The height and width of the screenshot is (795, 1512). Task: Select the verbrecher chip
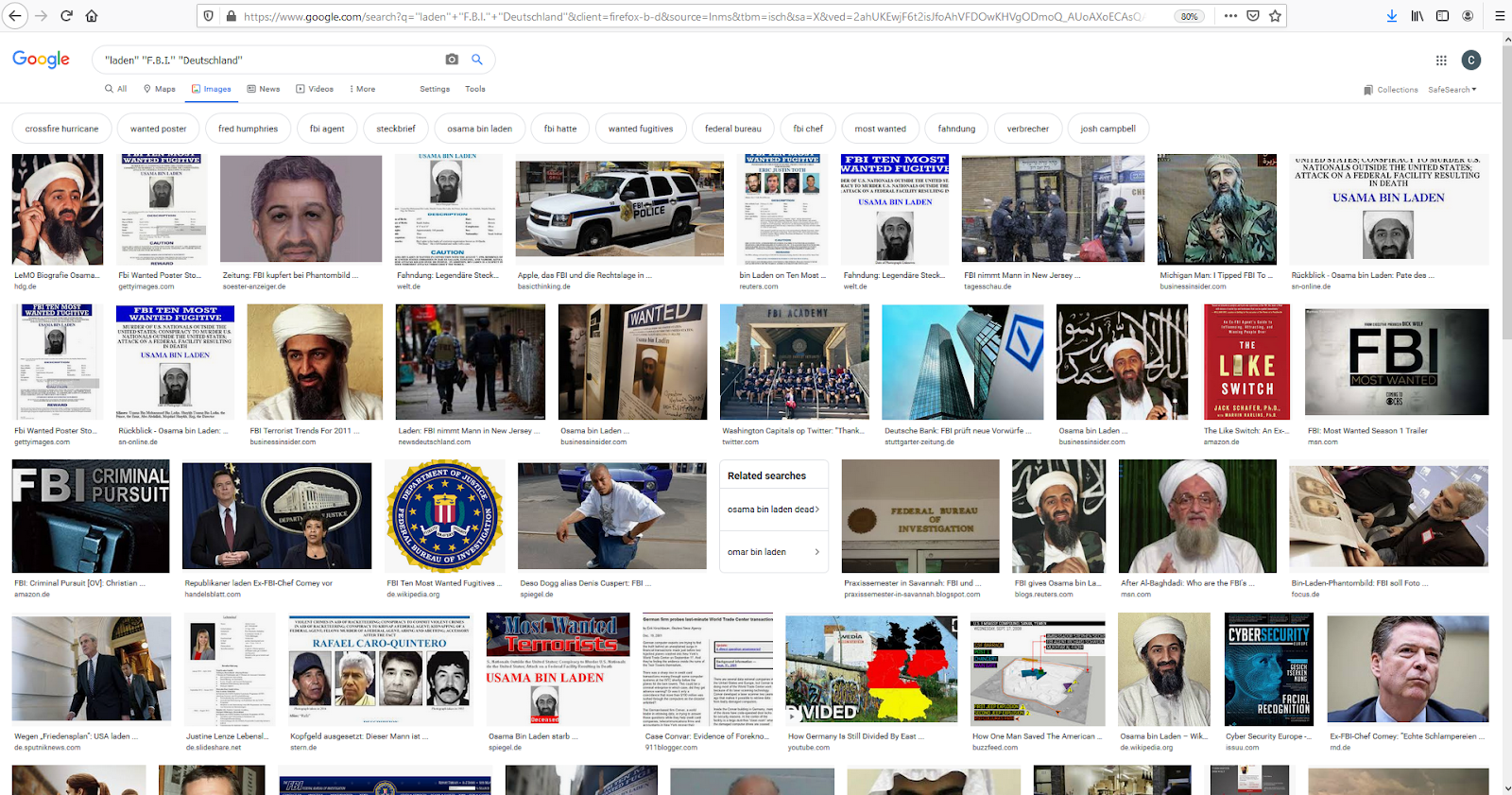click(1028, 129)
